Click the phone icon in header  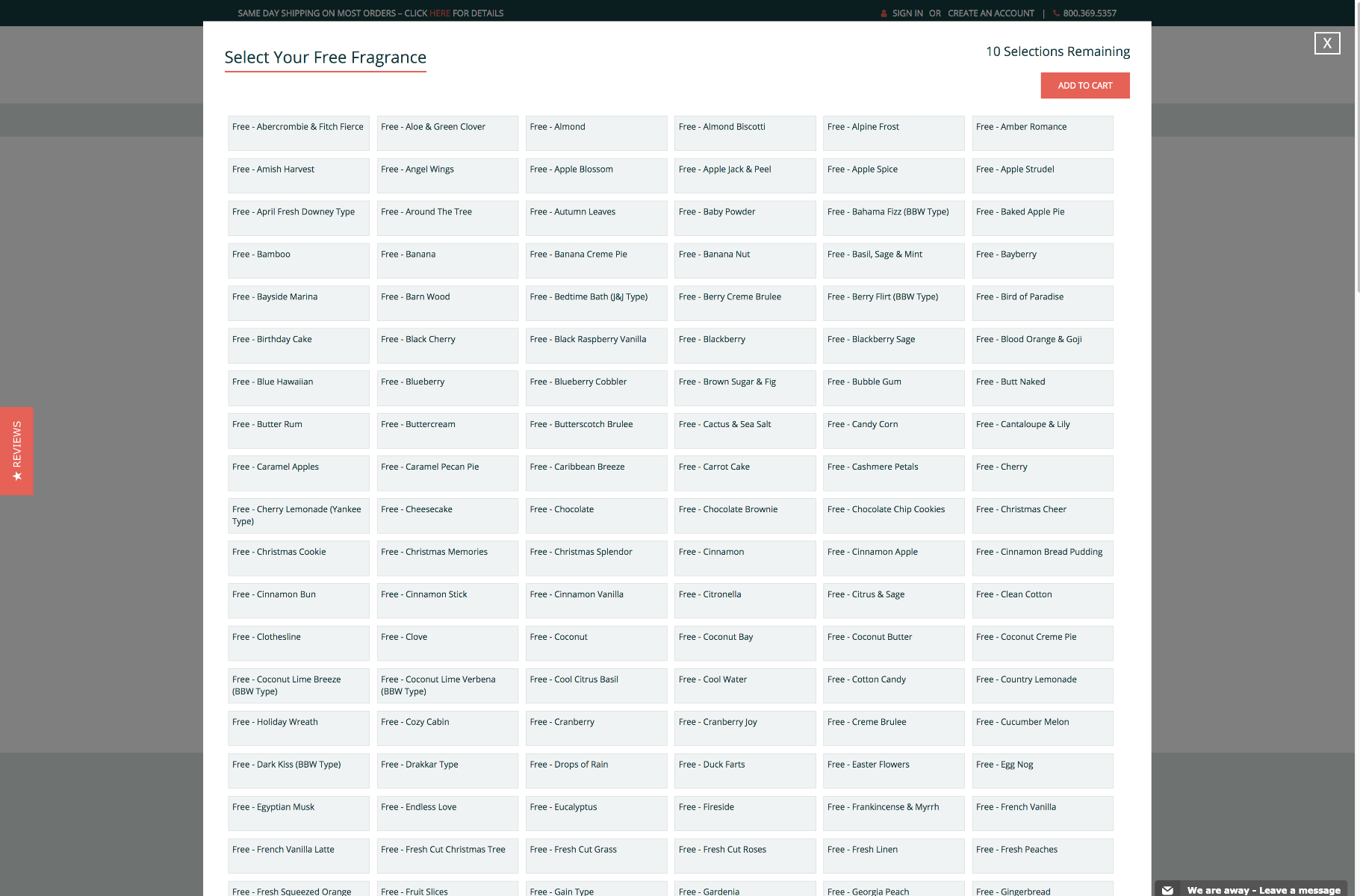[x=1056, y=13]
